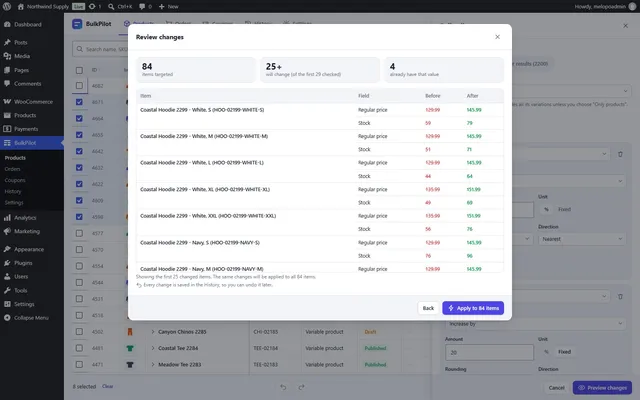Close the bulk edit side panel

point(625,26)
